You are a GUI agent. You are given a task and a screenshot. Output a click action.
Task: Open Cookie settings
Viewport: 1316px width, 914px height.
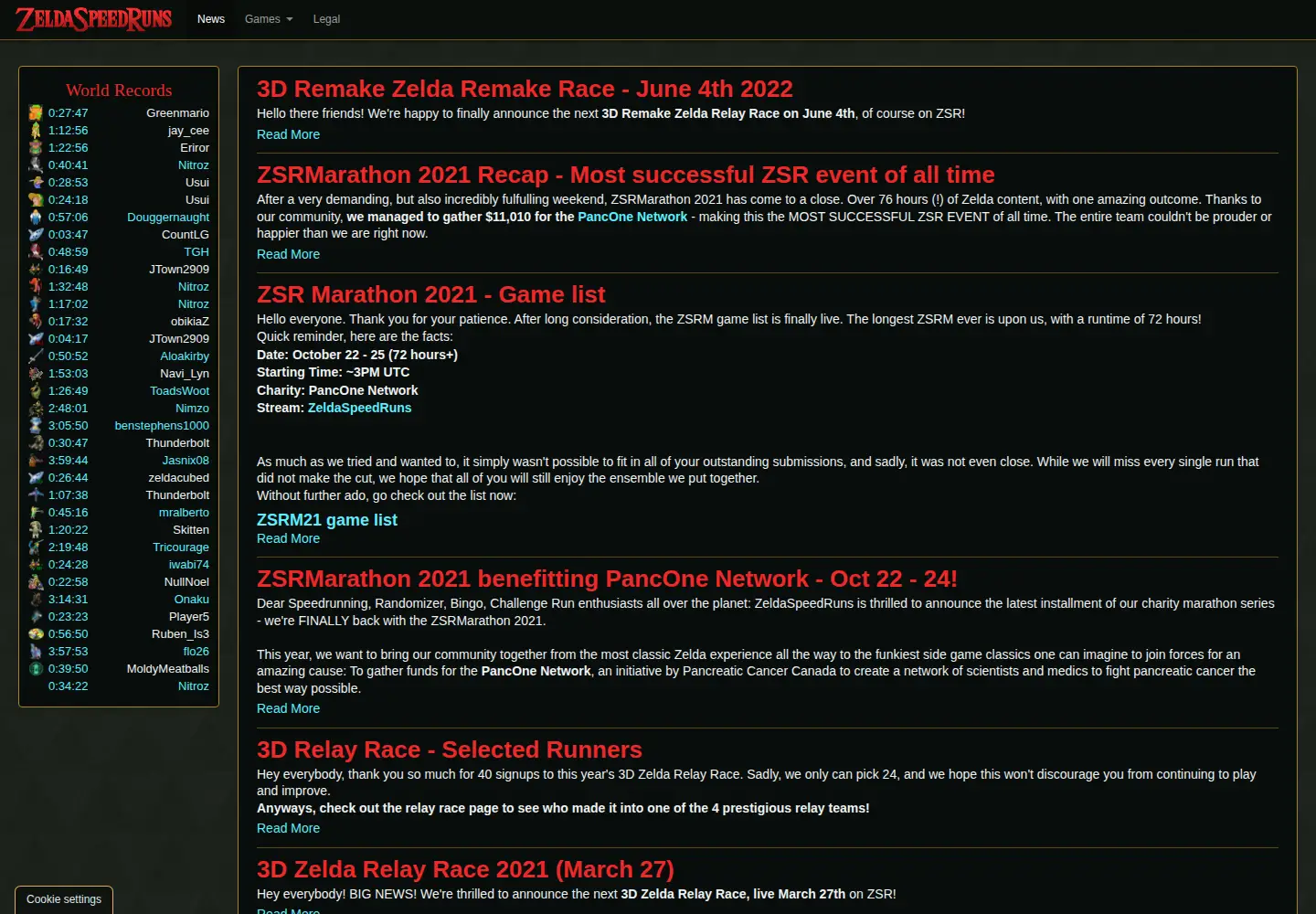point(64,899)
